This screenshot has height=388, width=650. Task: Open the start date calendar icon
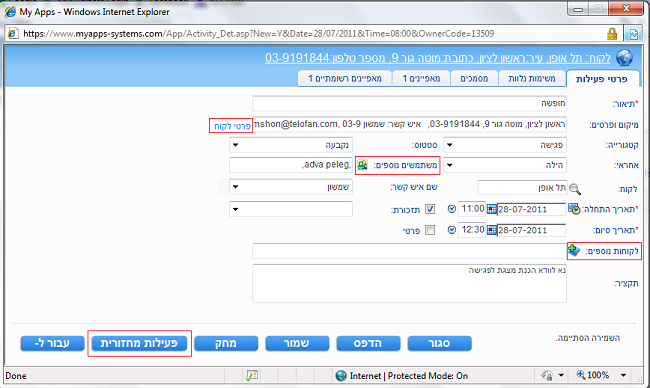click(491, 209)
